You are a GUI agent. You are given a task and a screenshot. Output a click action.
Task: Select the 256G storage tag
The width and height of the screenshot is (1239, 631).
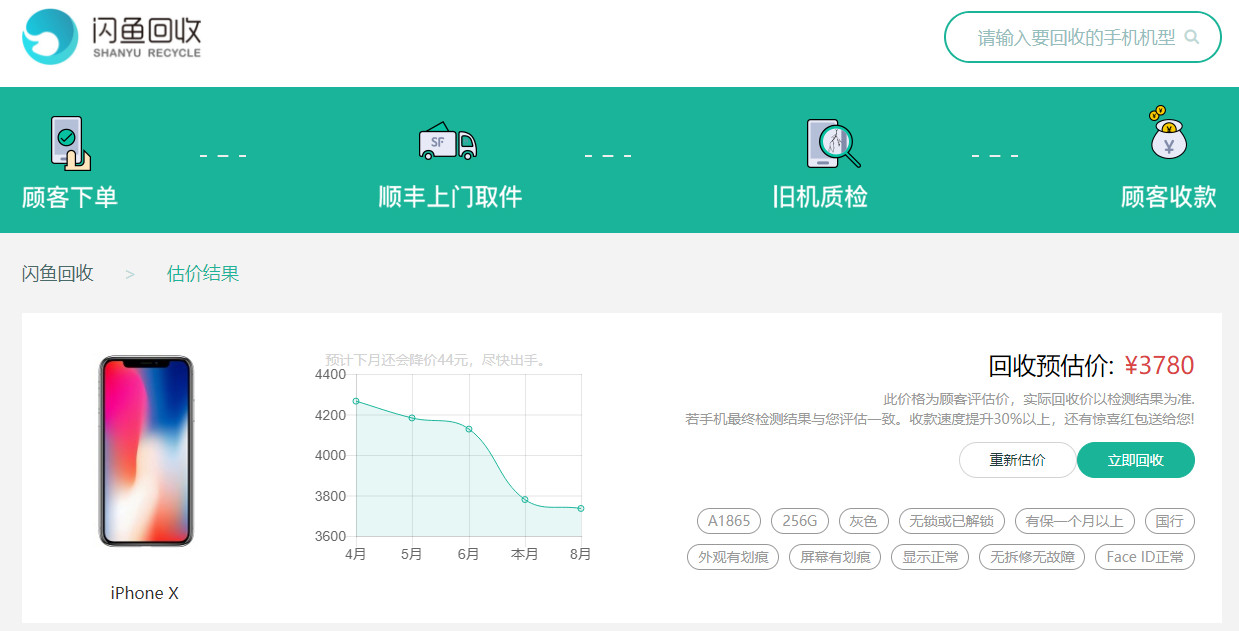point(800,521)
